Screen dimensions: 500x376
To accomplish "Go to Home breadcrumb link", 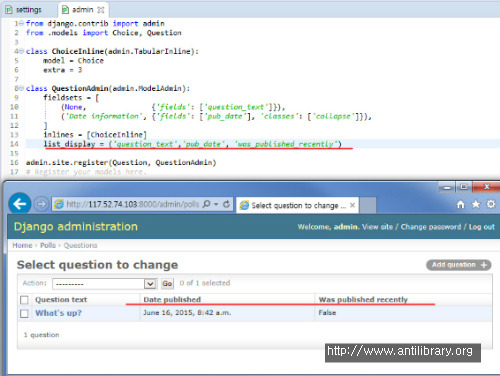I will [22, 245].
